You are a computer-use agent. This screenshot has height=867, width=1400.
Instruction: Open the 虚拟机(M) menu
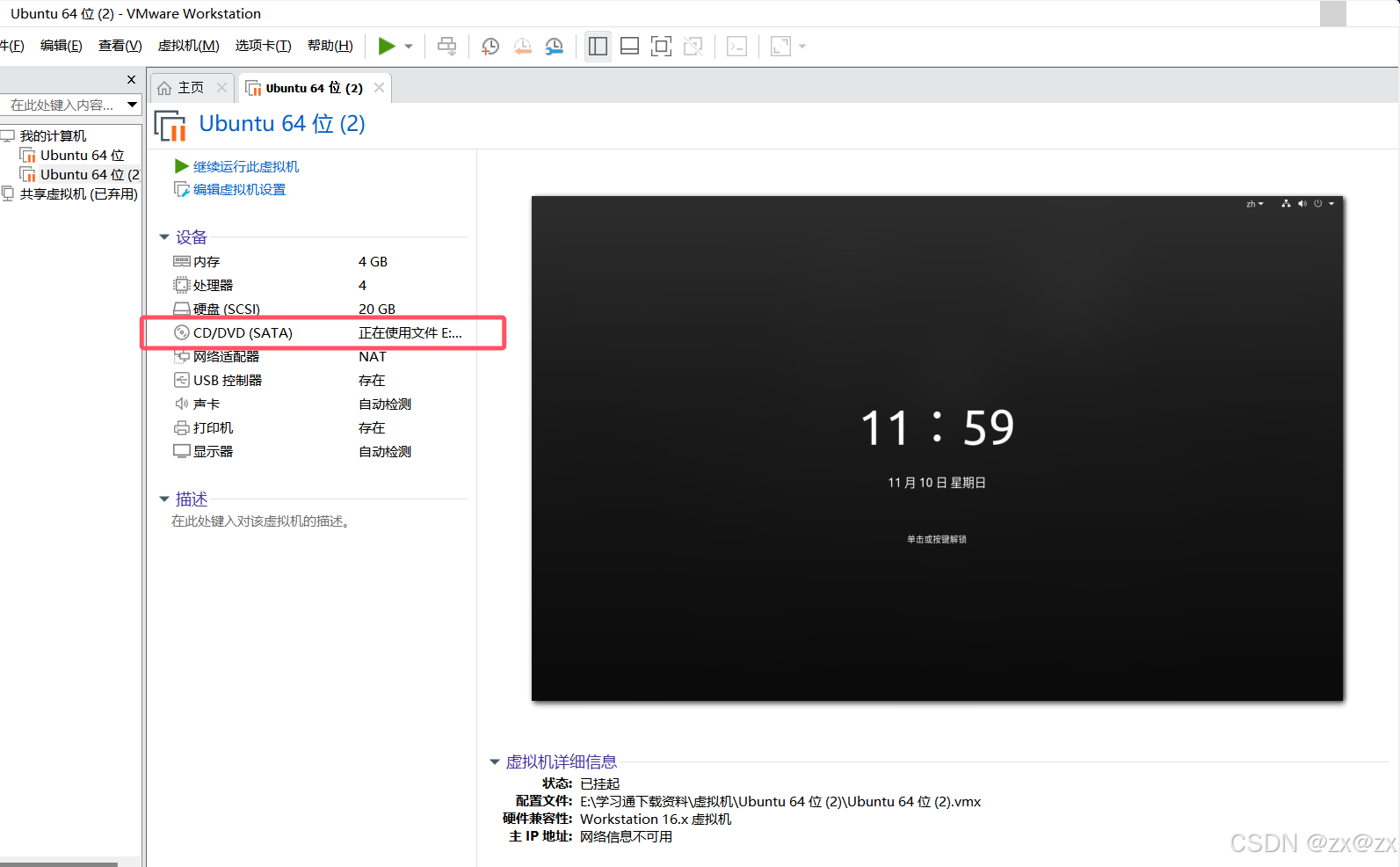[189, 46]
